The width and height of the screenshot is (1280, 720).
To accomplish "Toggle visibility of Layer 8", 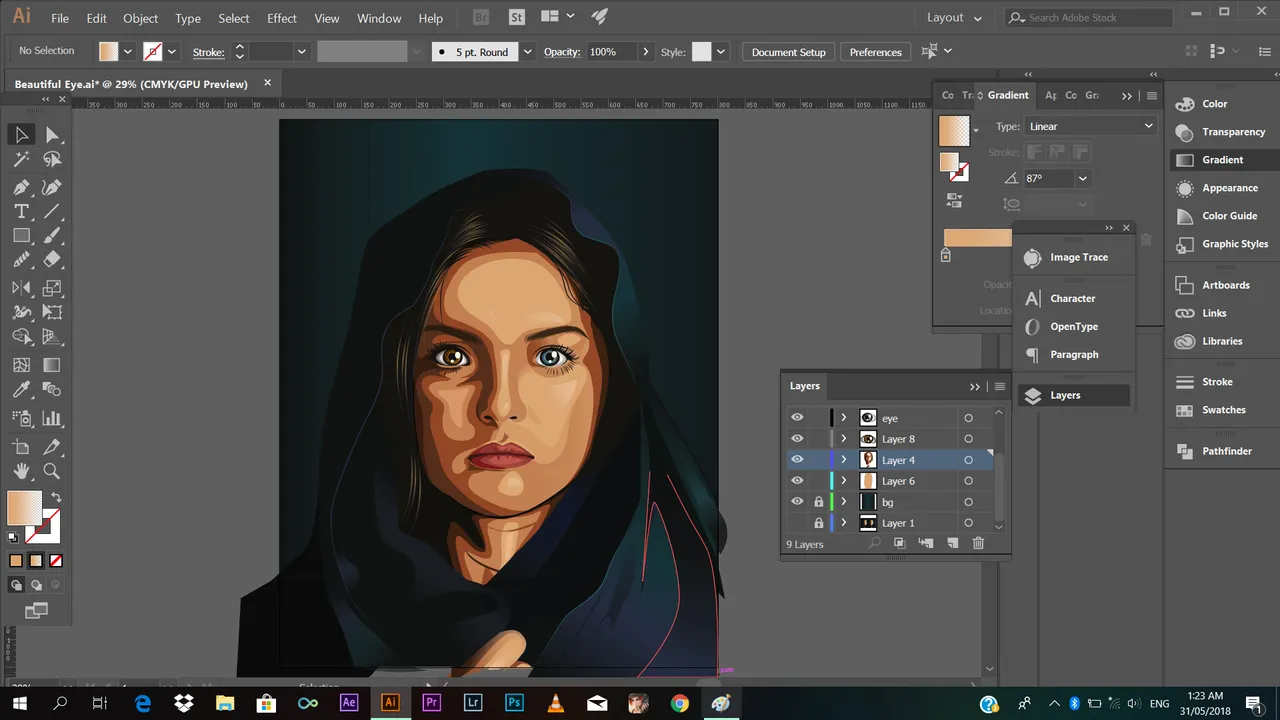I will 797,439.
